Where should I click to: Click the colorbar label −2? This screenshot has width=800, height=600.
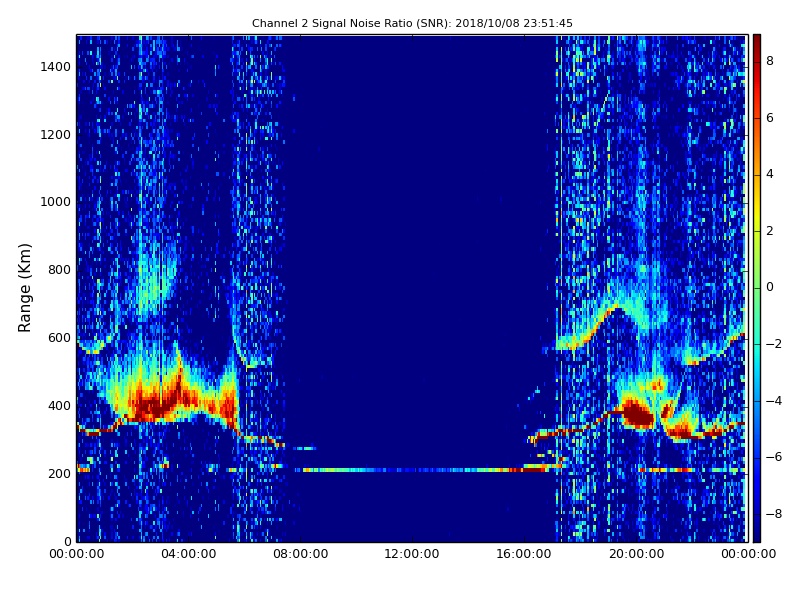tap(773, 343)
